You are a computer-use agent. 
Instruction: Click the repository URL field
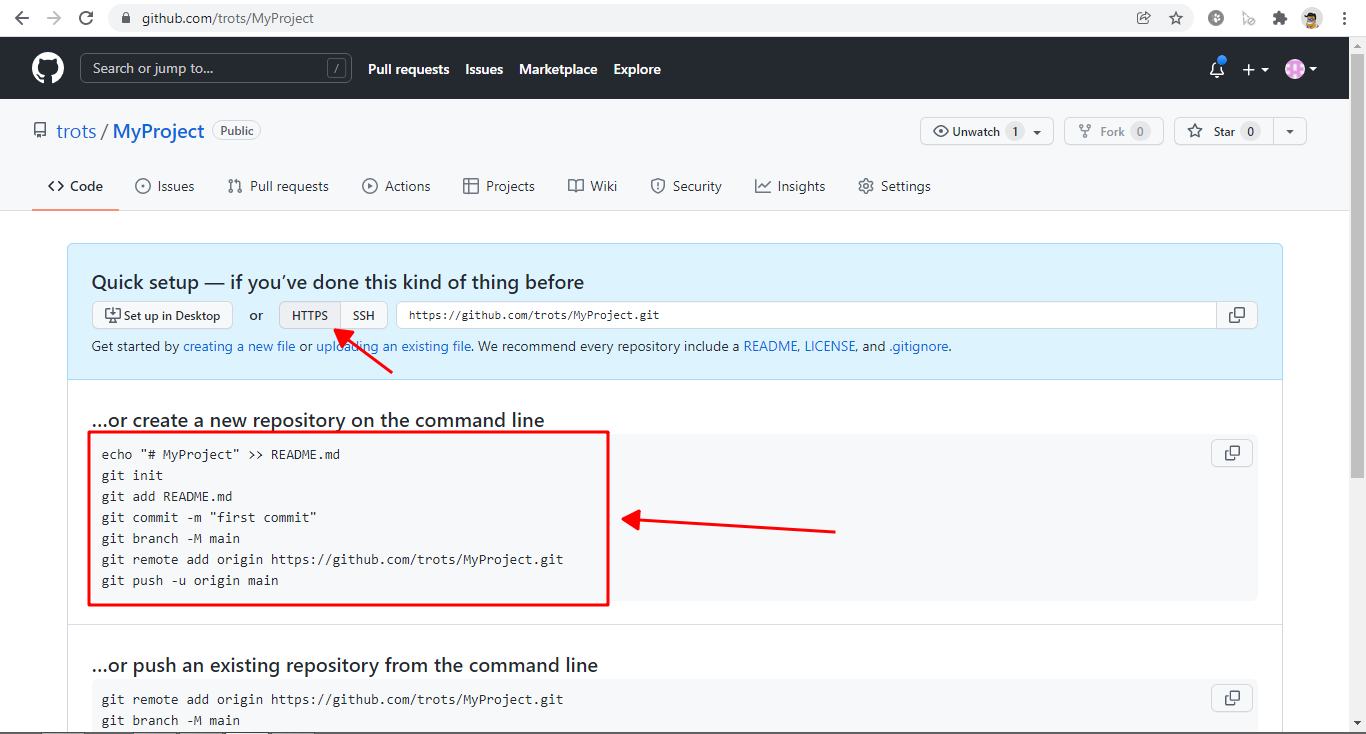[x=806, y=315]
